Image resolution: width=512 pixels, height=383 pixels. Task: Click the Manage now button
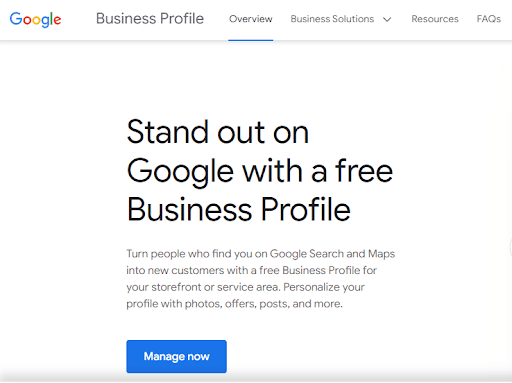[176, 356]
